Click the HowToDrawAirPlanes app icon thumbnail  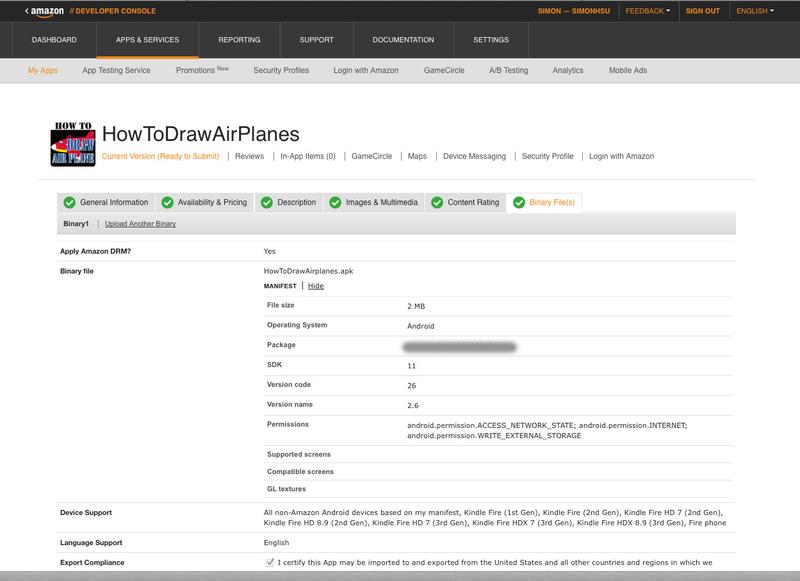pos(72,145)
